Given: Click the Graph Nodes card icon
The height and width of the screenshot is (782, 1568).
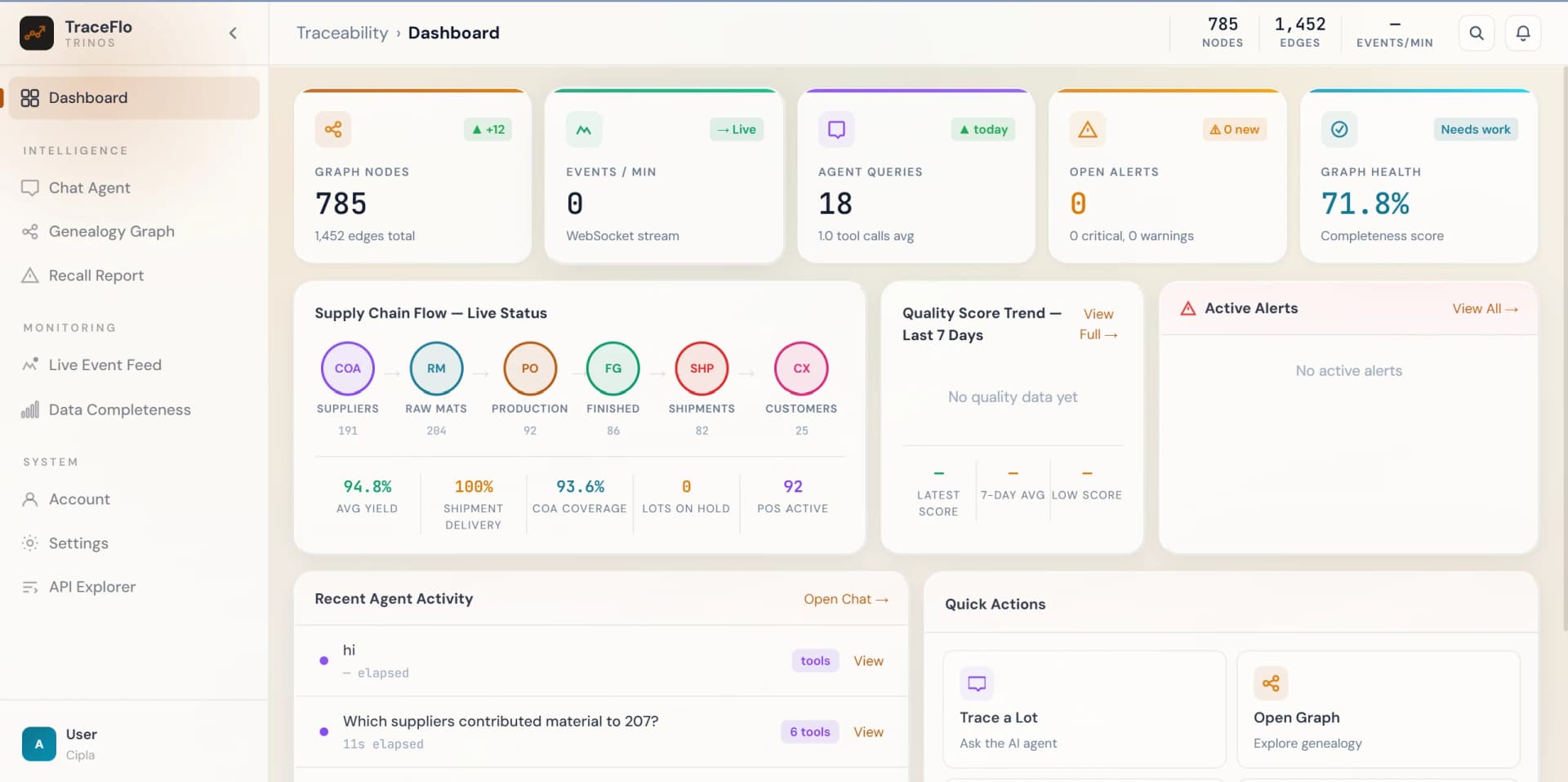Looking at the screenshot, I should (x=333, y=129).
